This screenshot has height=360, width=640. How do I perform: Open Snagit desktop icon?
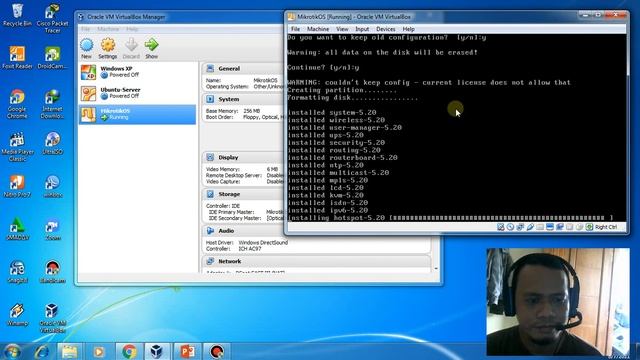(17, 272)
